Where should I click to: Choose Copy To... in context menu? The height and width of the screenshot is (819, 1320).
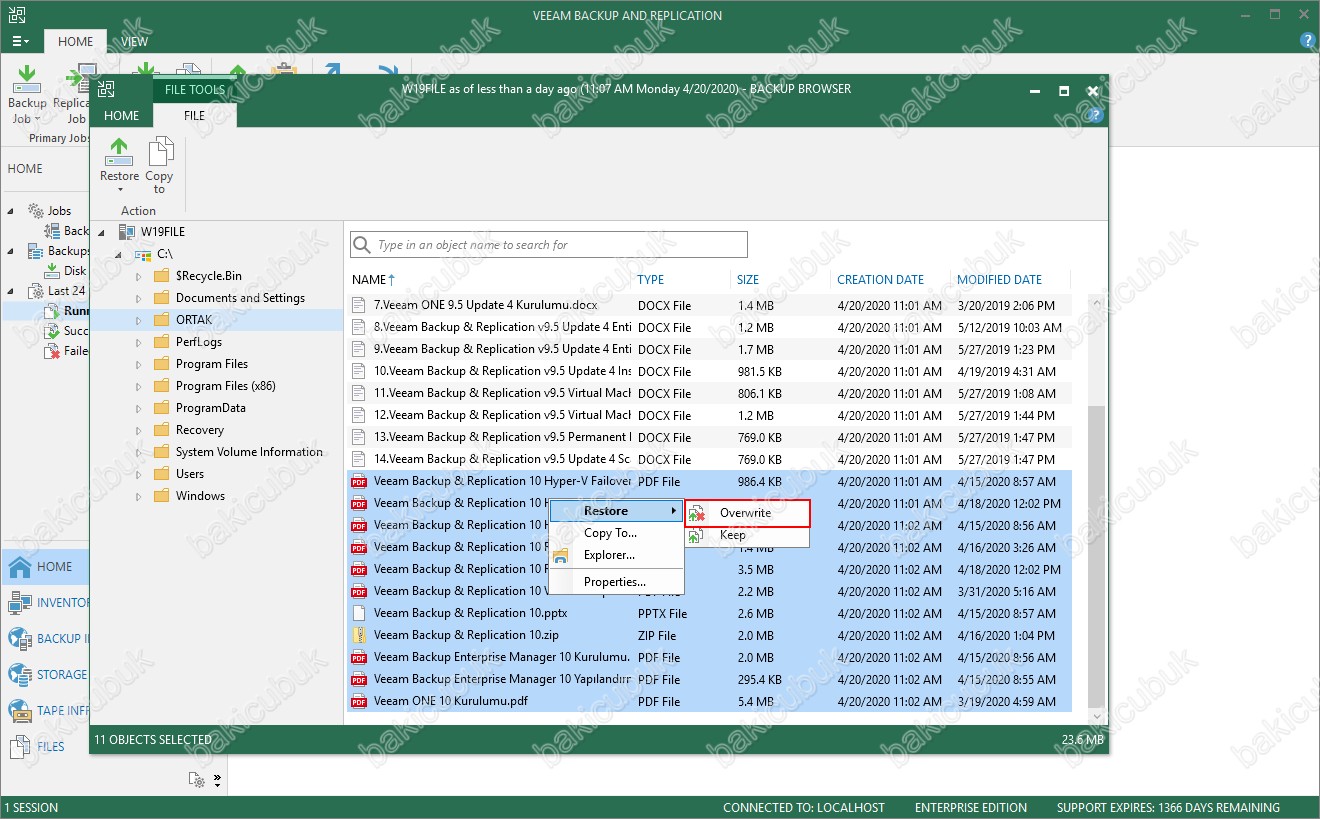point(617,533)
